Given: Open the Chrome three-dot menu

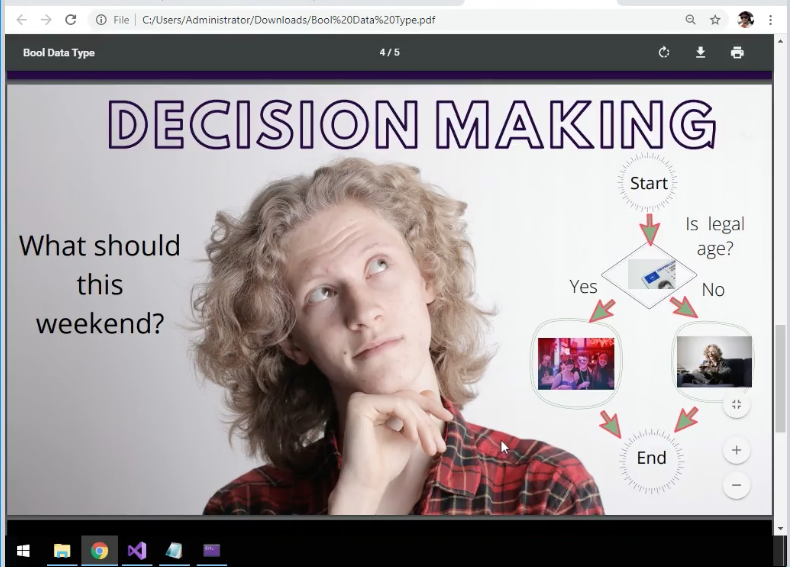Looking at the screenshot, I should tap(770, 20).
